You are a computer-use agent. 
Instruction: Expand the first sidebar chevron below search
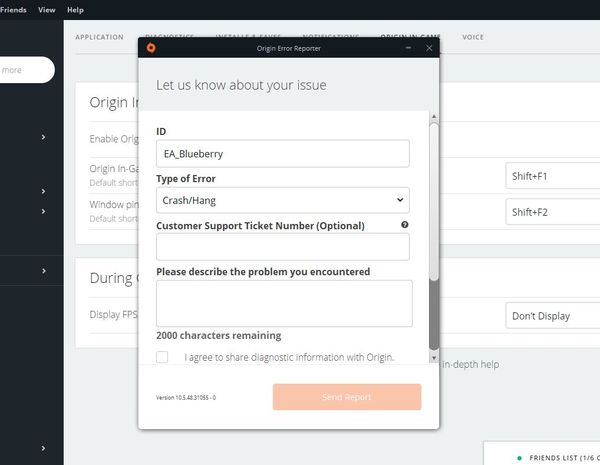[43, 137]
